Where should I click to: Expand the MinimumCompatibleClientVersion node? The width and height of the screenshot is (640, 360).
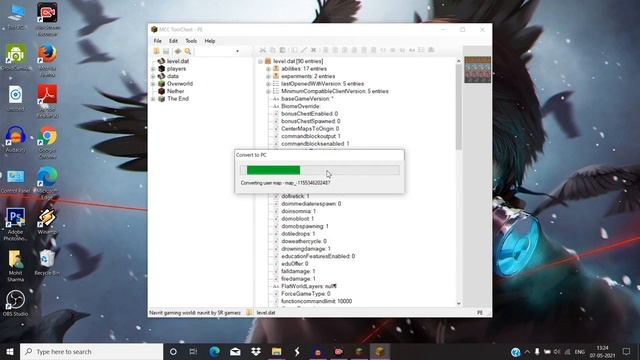pyautogui.click(x=268, y=91)
